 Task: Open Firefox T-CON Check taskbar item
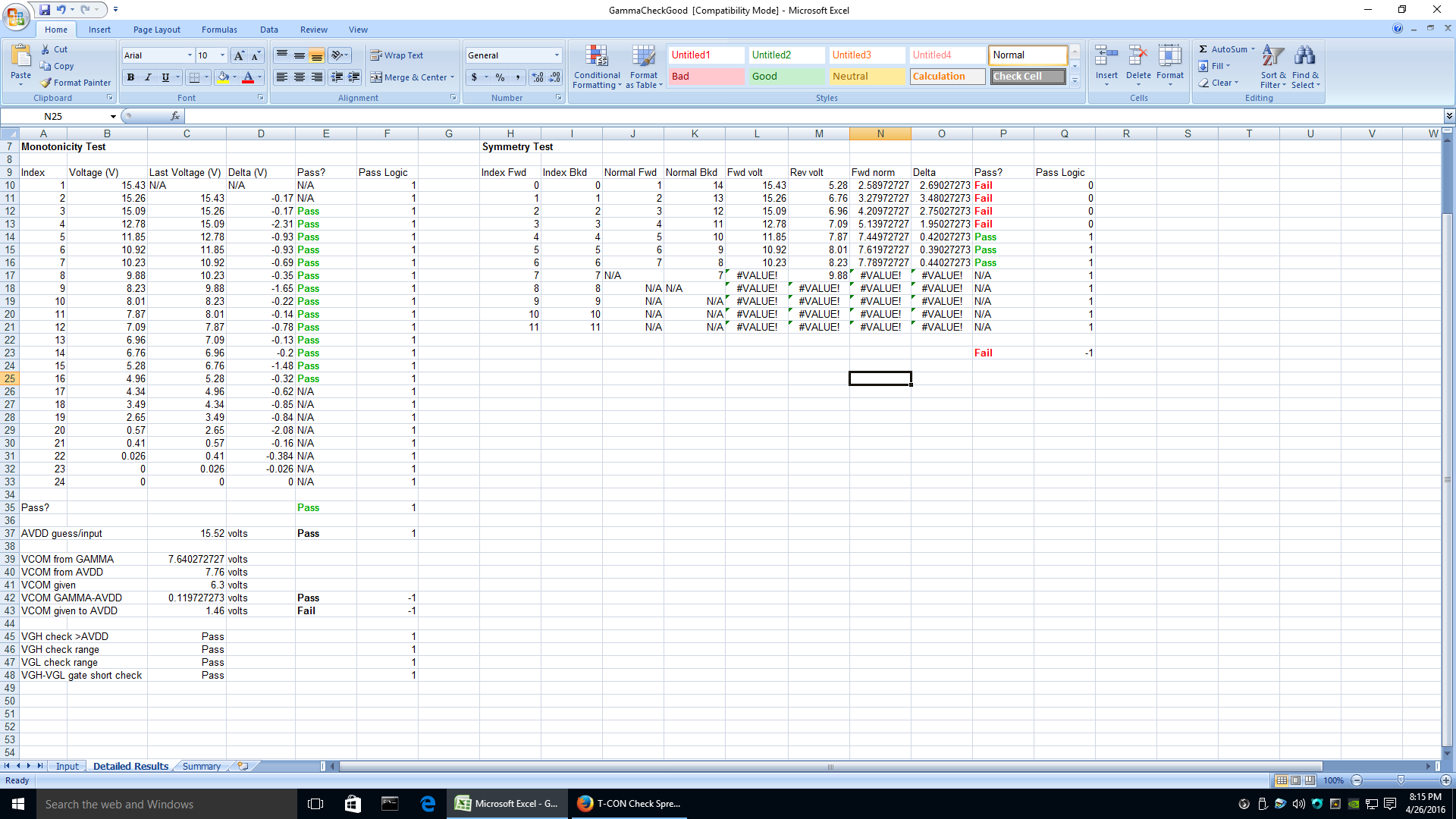click(x=628, y=804)
